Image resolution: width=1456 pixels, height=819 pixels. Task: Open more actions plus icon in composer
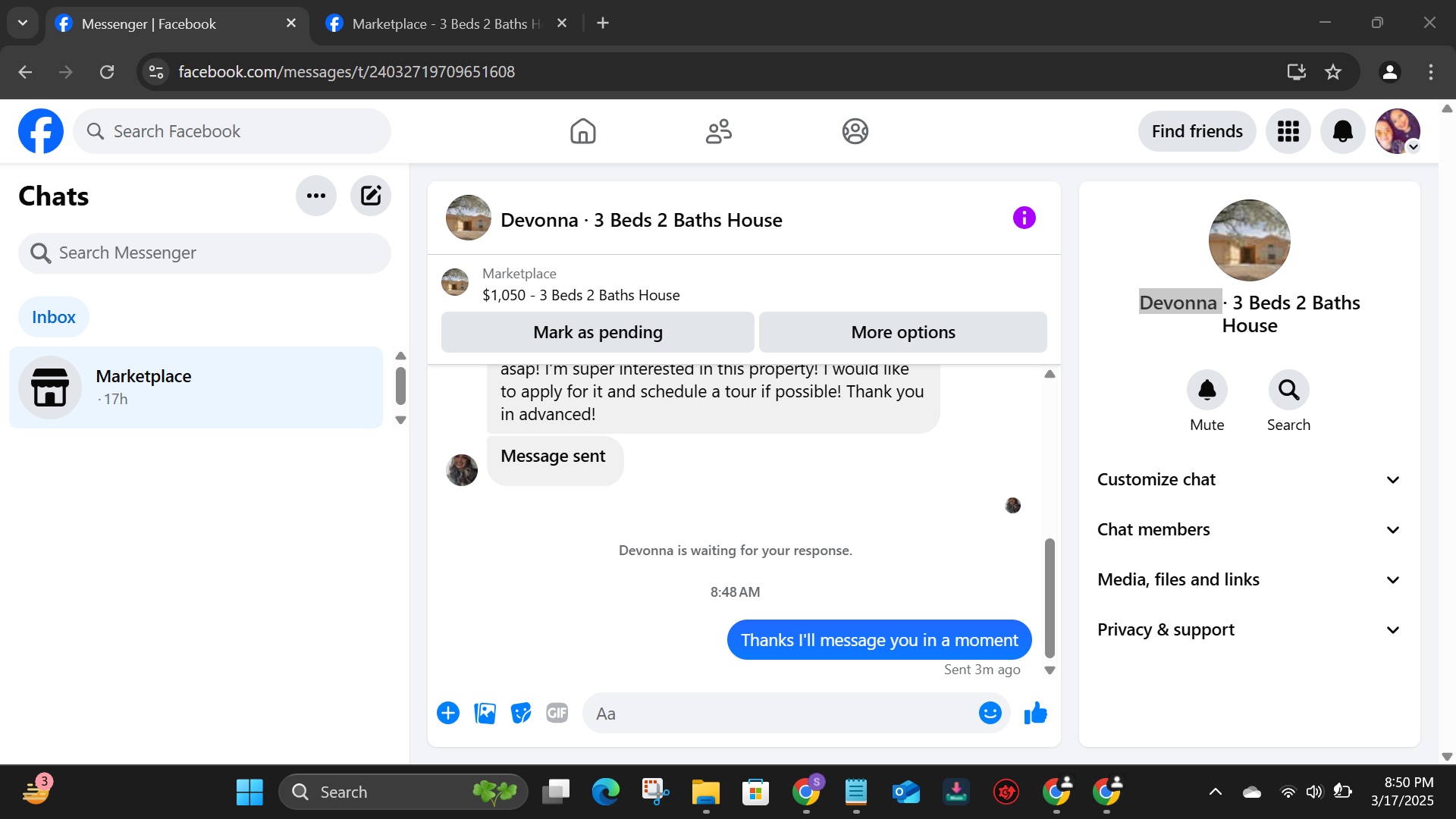tap(448, 713)
